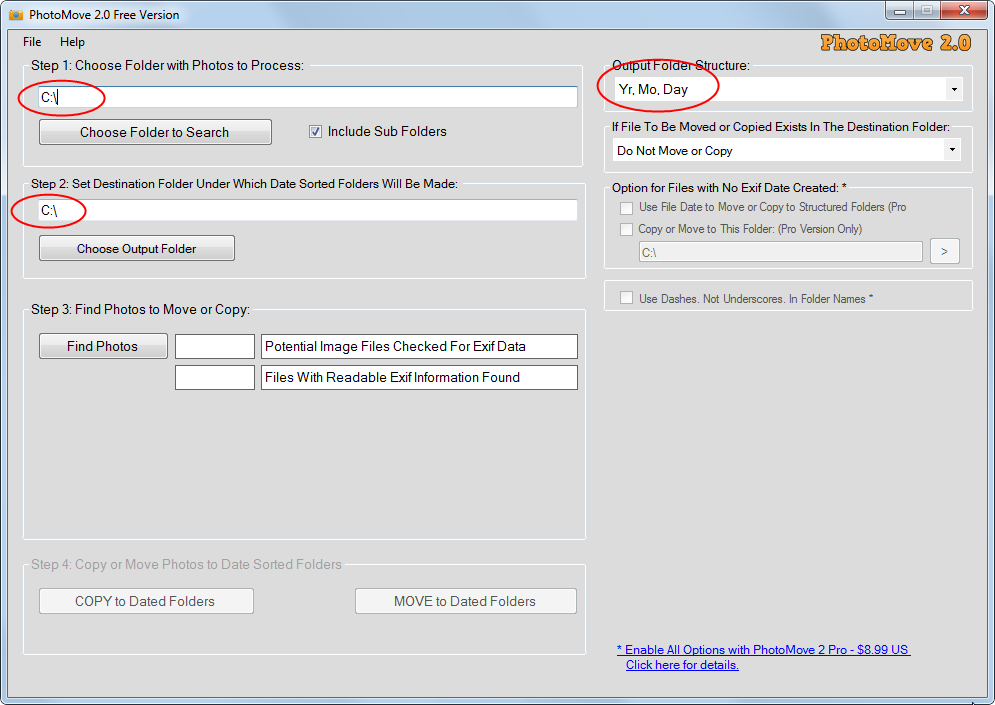Click the PhotoMove camera icon in title bar
Screen dimensions: 995x705
click(15, 15)
